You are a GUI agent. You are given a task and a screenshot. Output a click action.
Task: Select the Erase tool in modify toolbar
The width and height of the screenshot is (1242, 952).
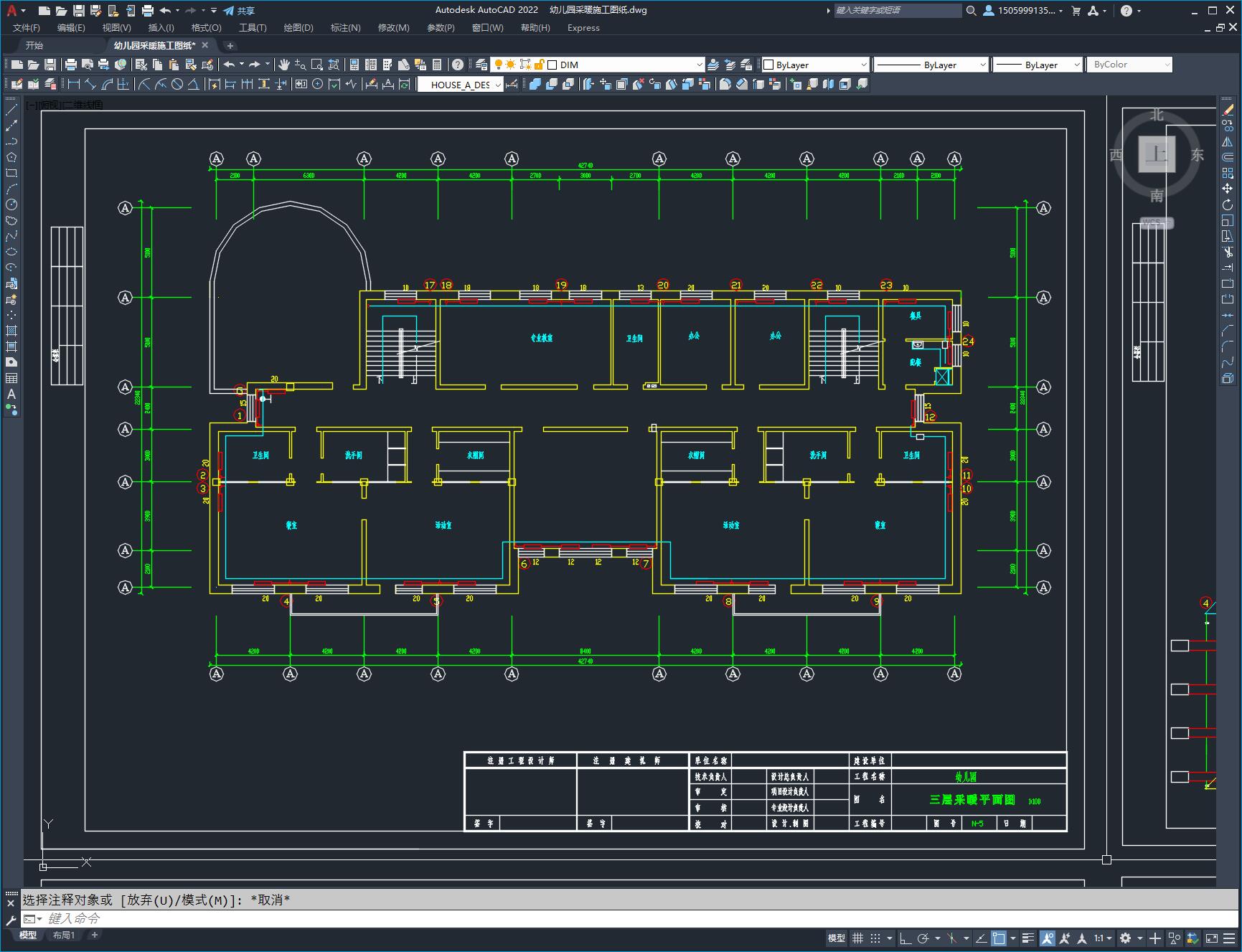[x=1228, y=110]
